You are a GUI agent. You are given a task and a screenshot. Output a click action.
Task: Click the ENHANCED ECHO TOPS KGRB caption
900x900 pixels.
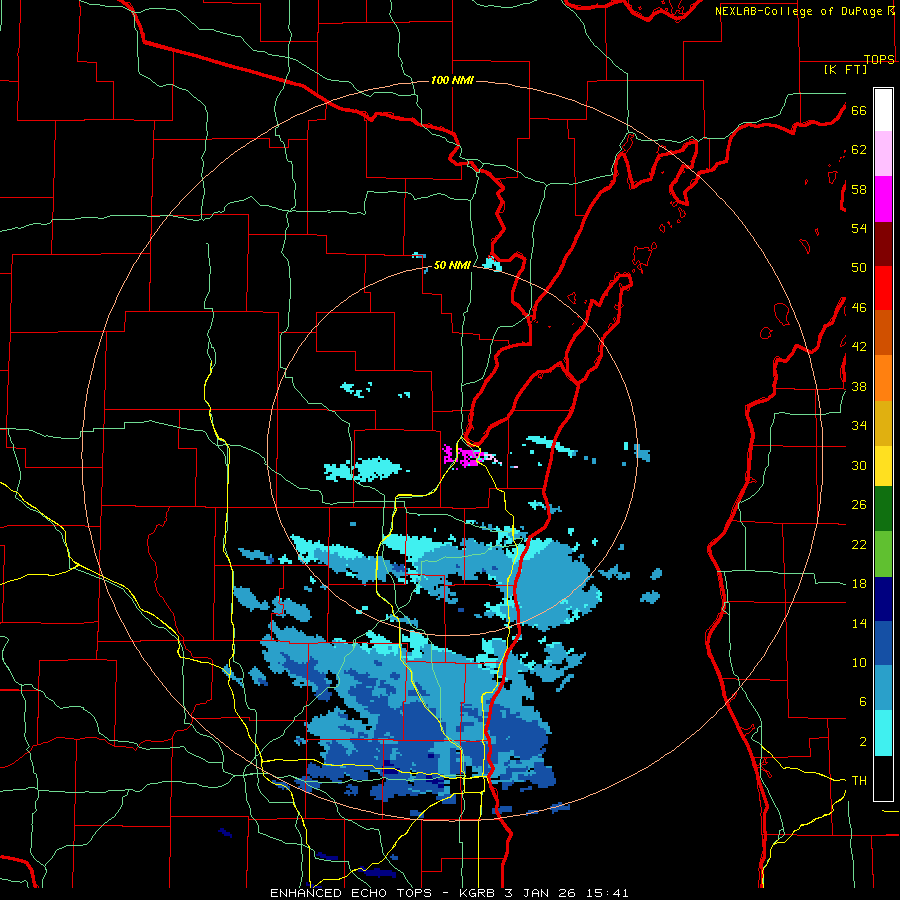click(449, 893)
